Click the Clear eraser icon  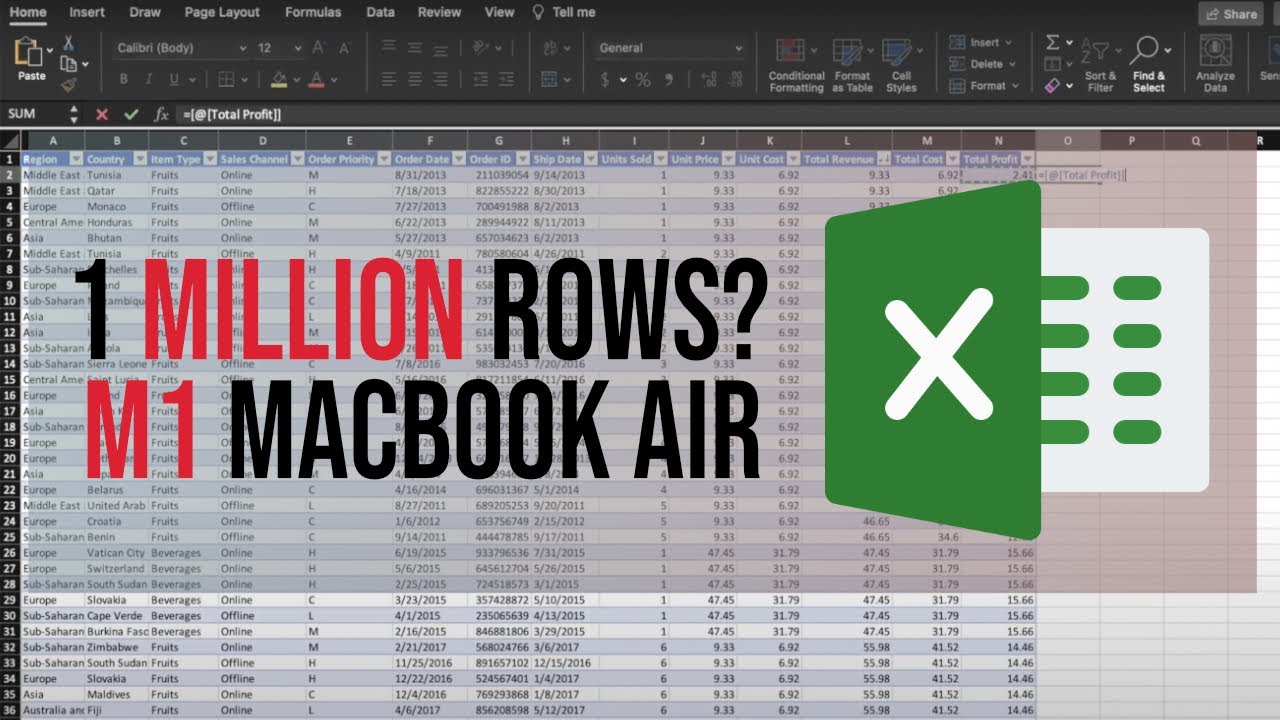(x=1053, y=86)
